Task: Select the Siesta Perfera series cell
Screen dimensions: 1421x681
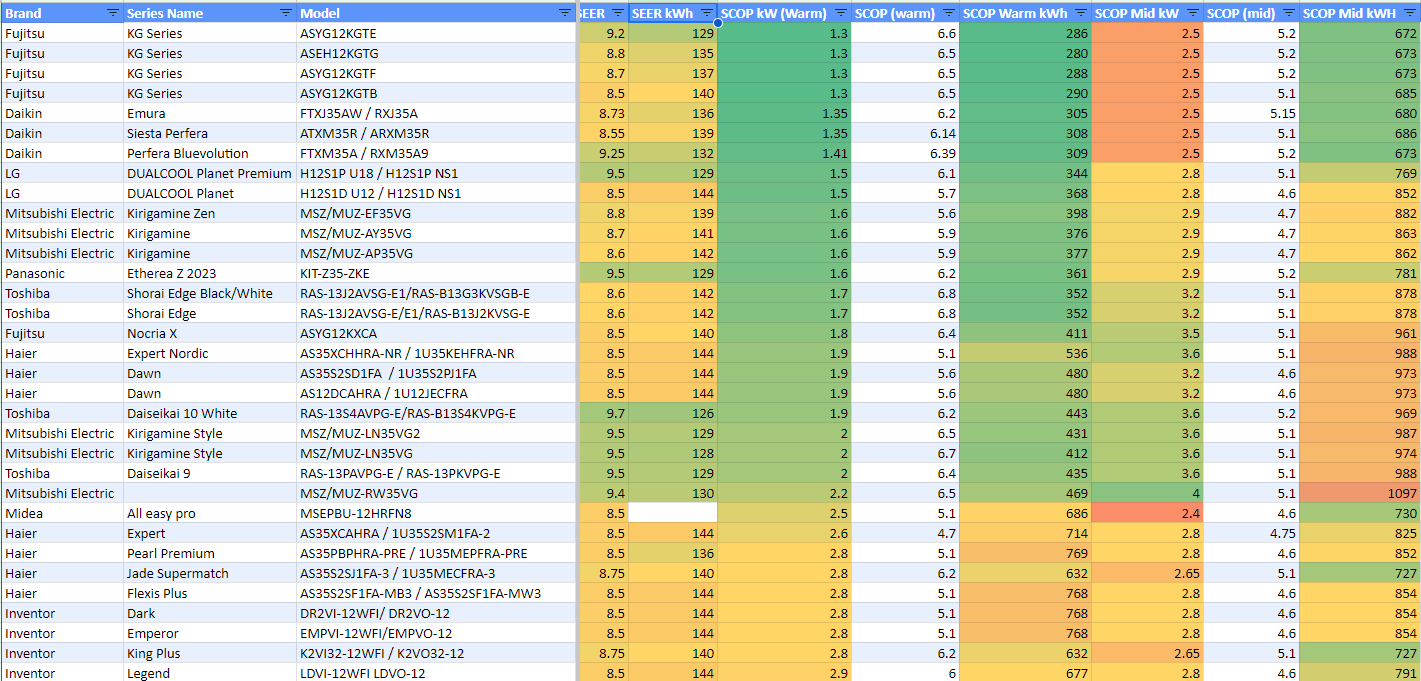Action: coord(210,133)
